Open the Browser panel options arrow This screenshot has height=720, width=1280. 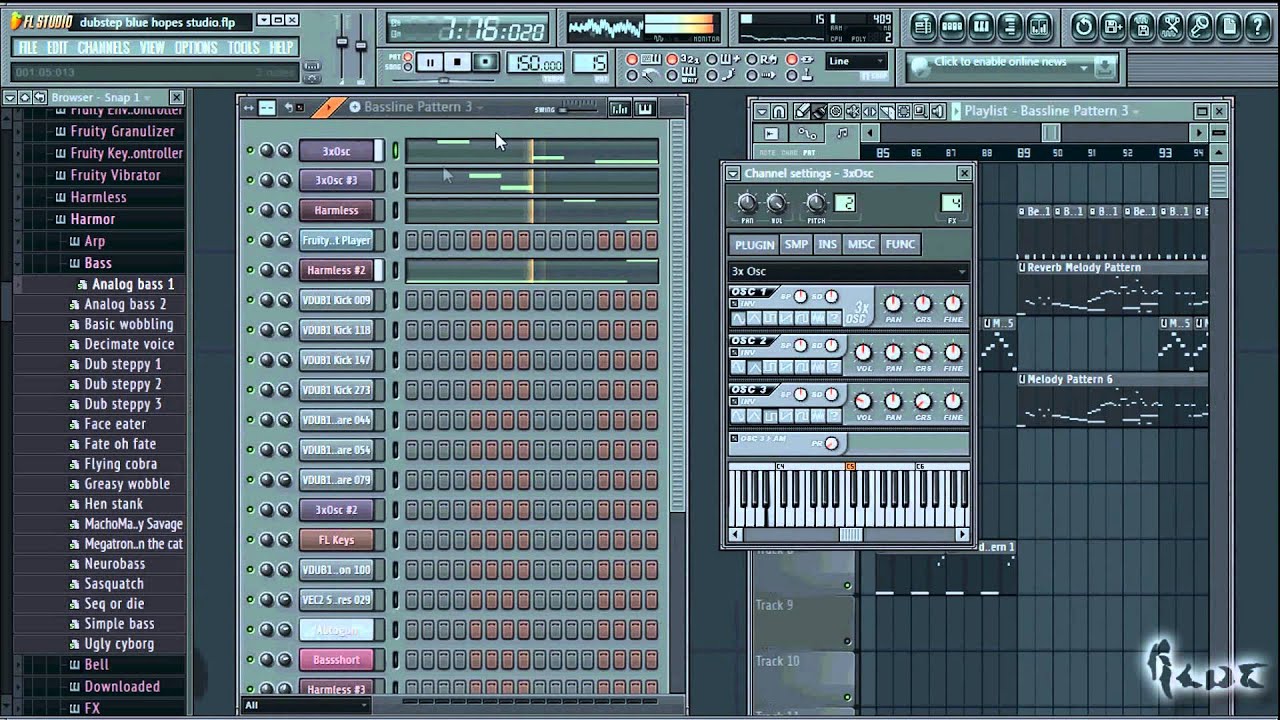pos(9,97)
